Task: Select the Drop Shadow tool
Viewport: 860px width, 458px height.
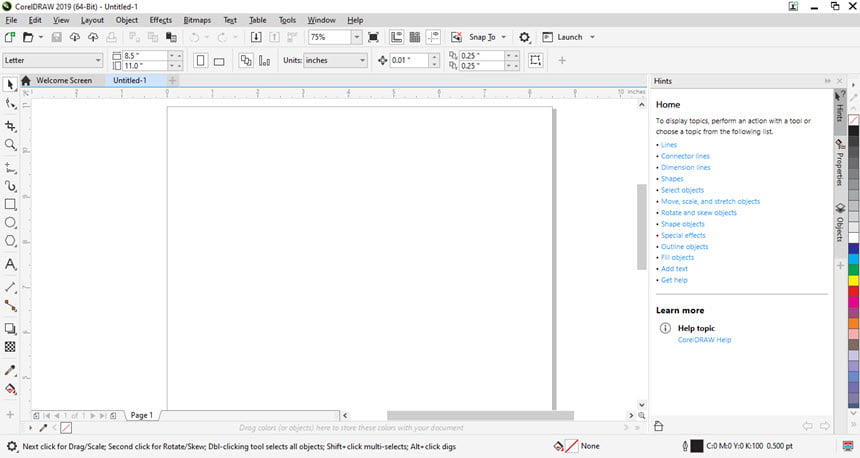Action: (10, 329)
